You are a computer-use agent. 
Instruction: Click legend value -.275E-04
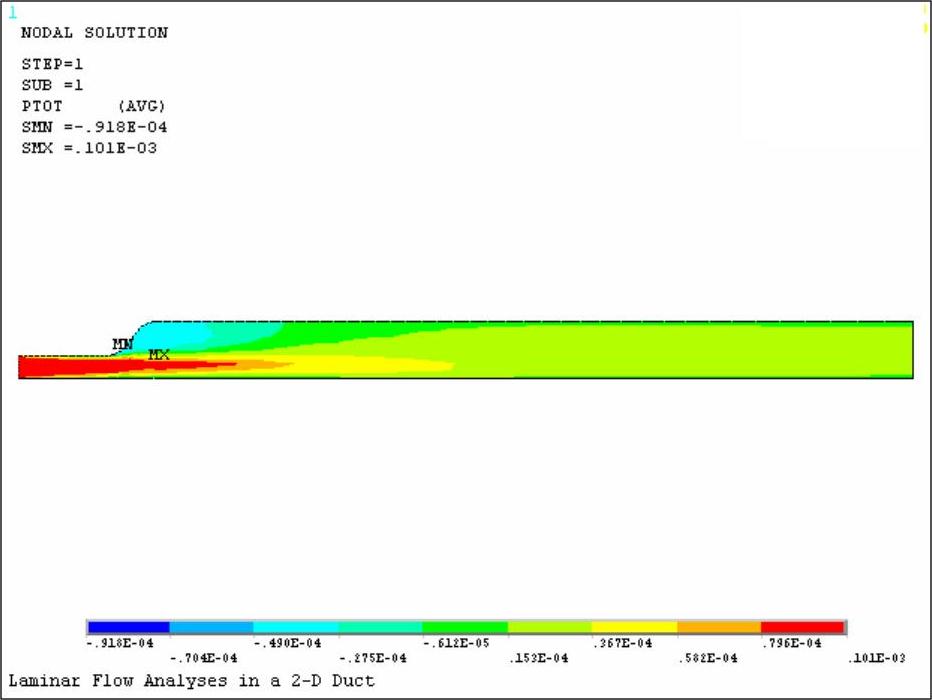click(373, 658)
